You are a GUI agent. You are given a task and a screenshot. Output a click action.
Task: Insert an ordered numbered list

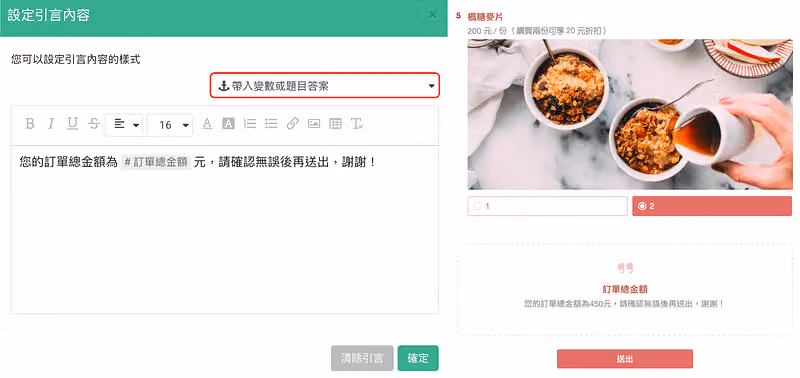(x=250, y=124)
